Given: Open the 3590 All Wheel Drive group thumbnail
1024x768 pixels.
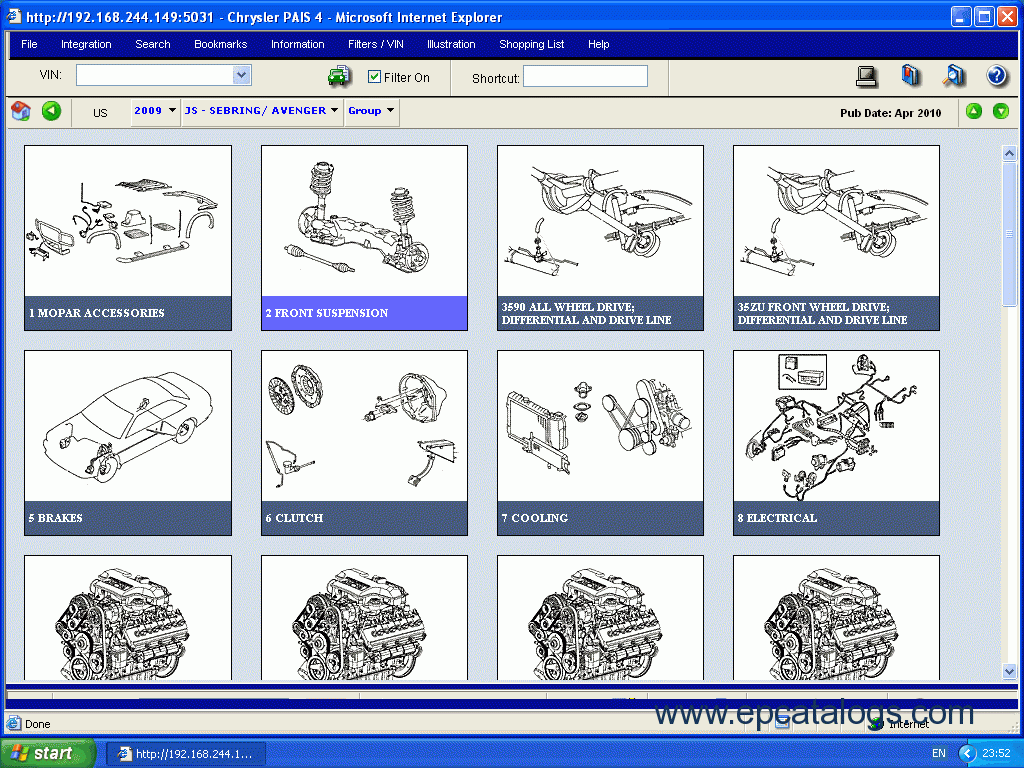Looking at the screenshot, I should tap(600, 238).
